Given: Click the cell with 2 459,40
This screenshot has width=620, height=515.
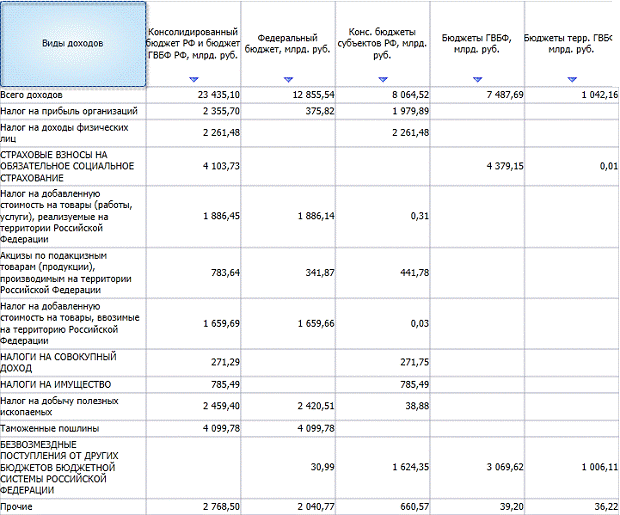Looking at the screenshot, I should 193,406.
